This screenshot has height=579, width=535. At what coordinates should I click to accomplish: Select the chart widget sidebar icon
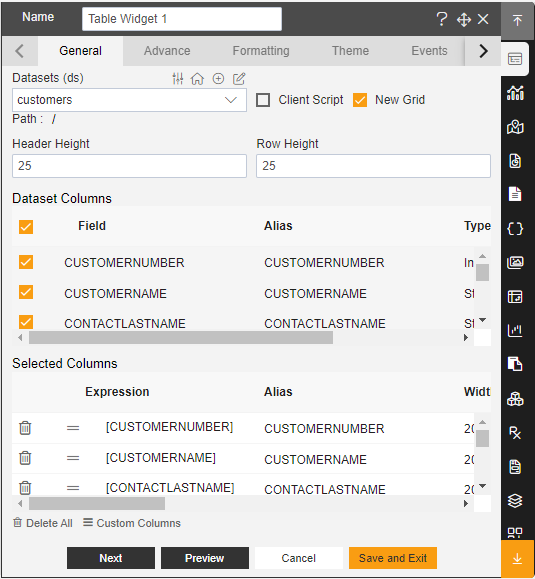tap(515, 92)
